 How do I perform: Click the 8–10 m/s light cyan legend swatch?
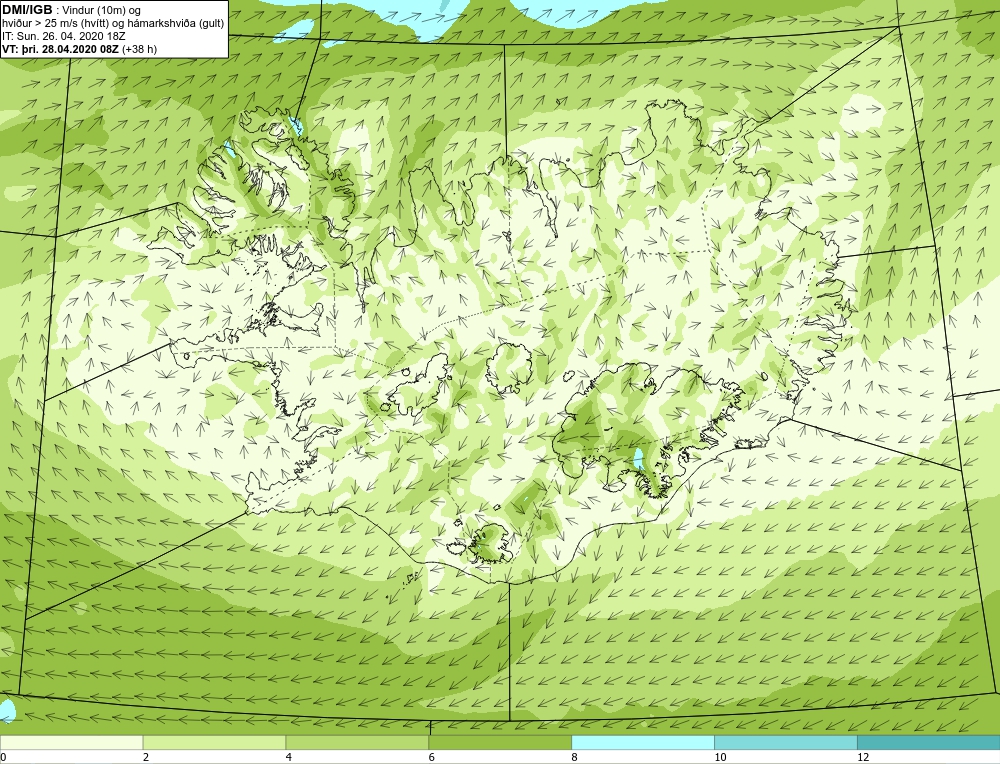coord(643,742)
